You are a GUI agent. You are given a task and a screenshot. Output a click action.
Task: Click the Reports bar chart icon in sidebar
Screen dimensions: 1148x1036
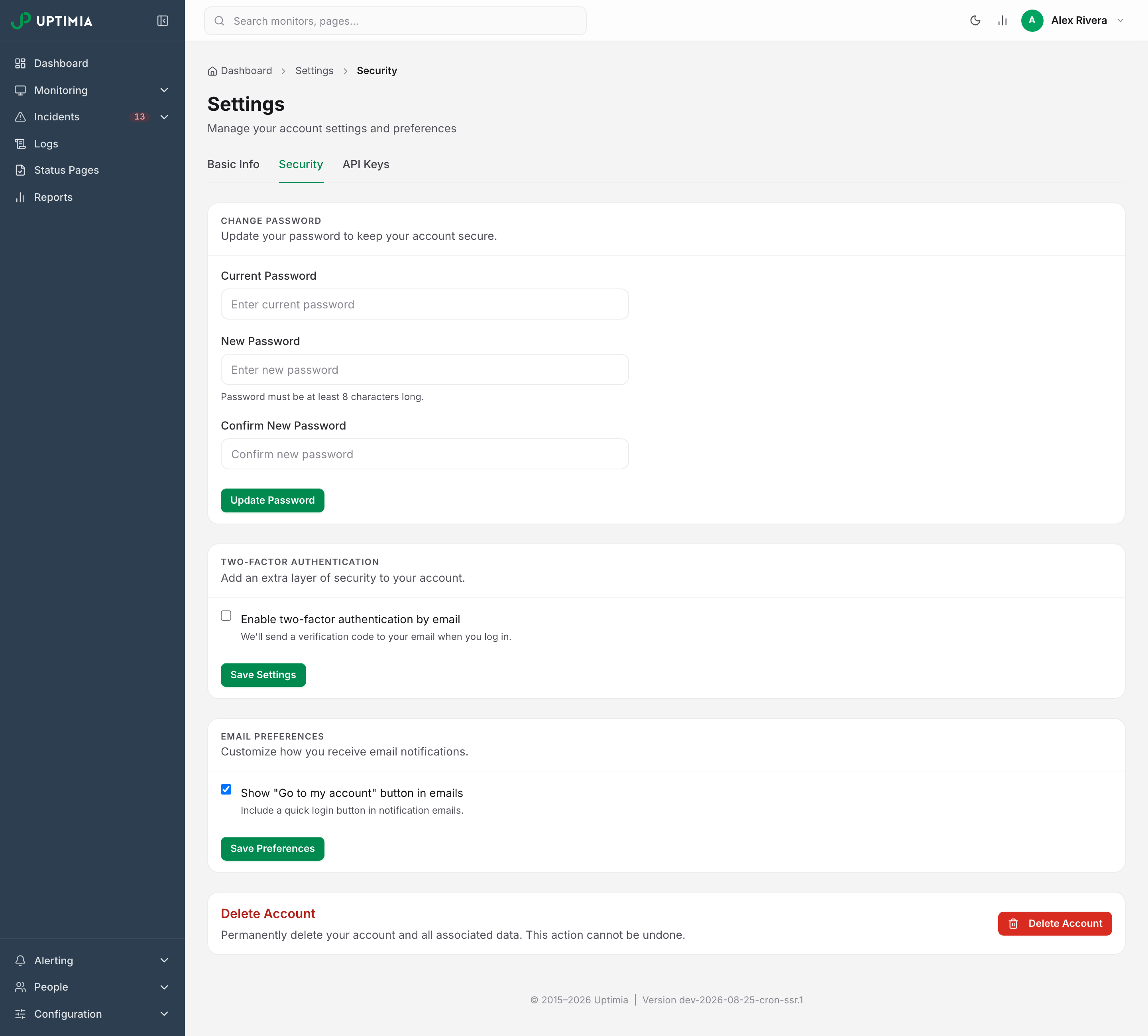(x=20, y=197)
